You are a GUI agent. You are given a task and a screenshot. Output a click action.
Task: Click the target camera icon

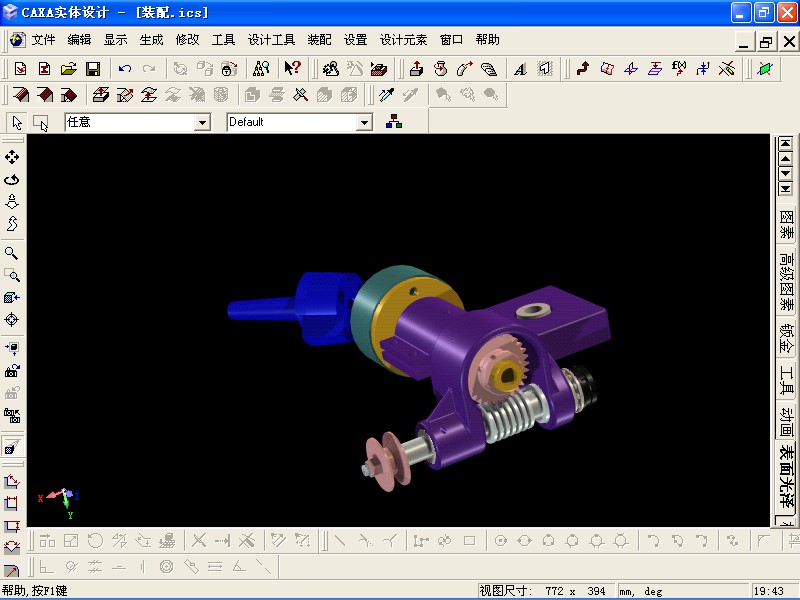pyautogui.click(x=12, y=320)
